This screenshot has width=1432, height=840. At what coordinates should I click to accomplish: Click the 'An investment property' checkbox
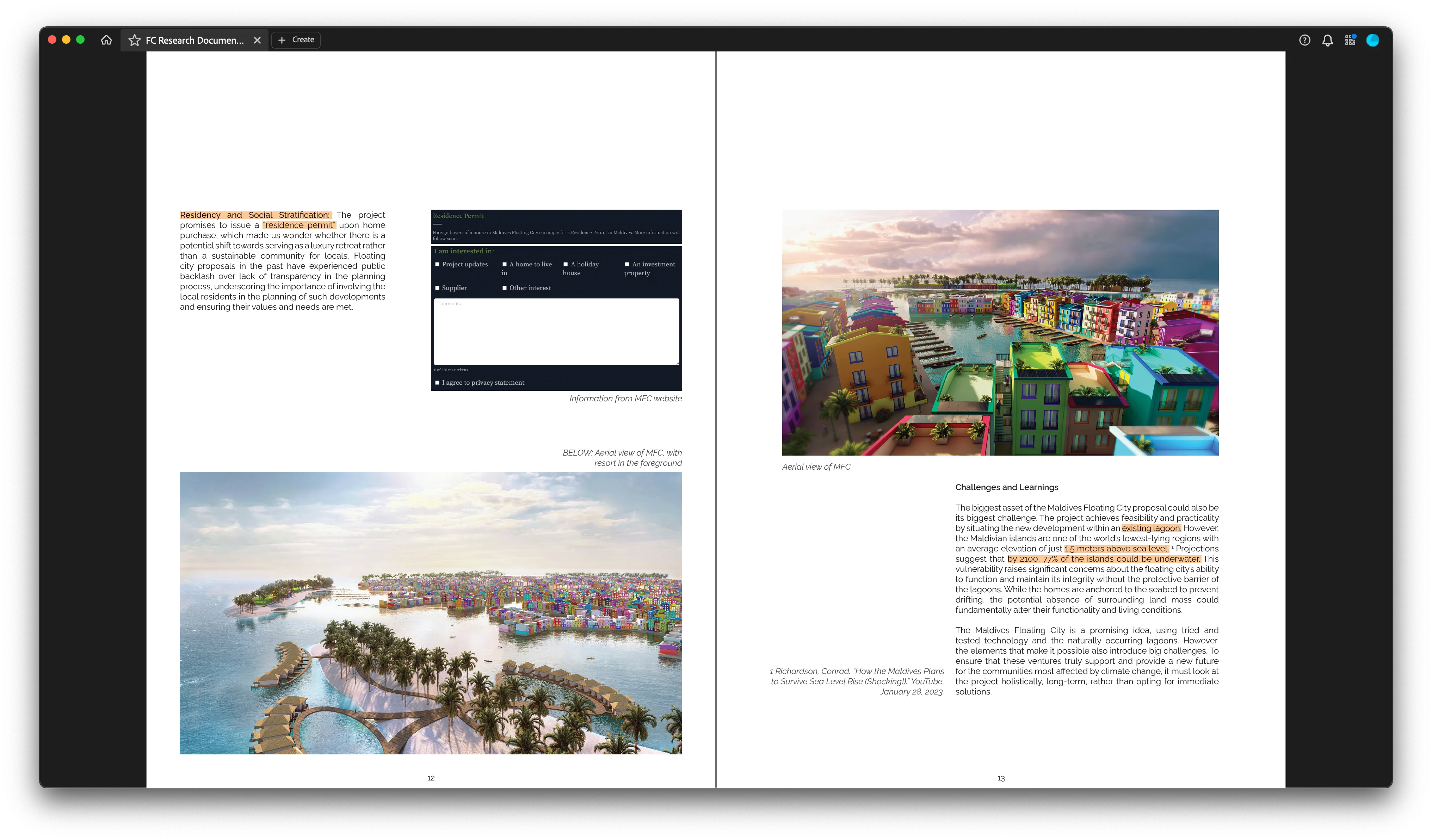click(627, 264)
